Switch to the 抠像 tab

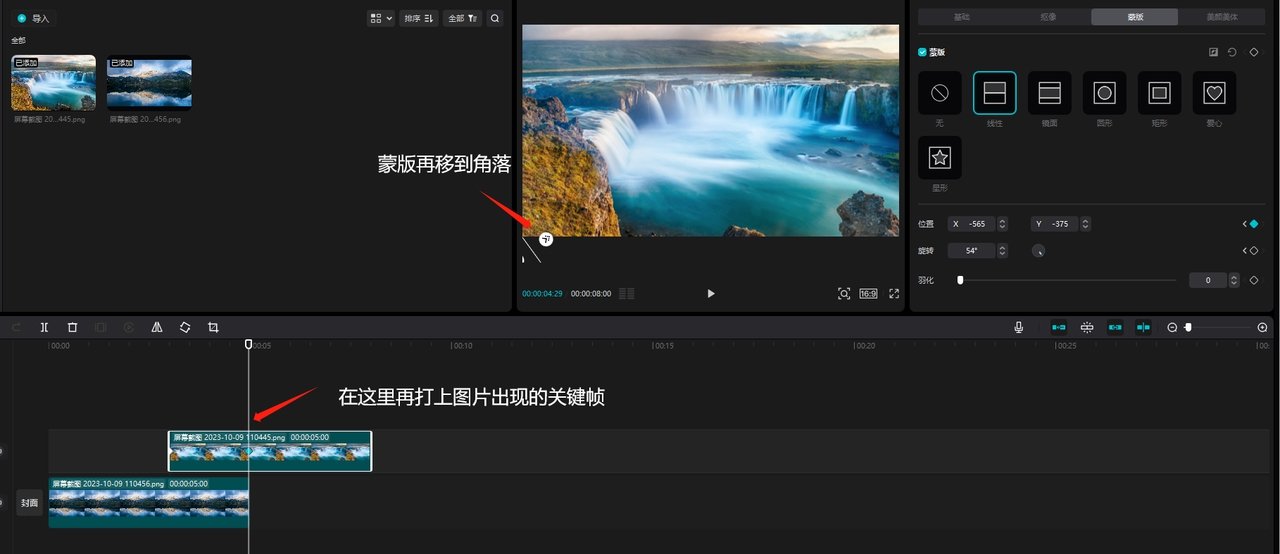tap(1048, 17)
